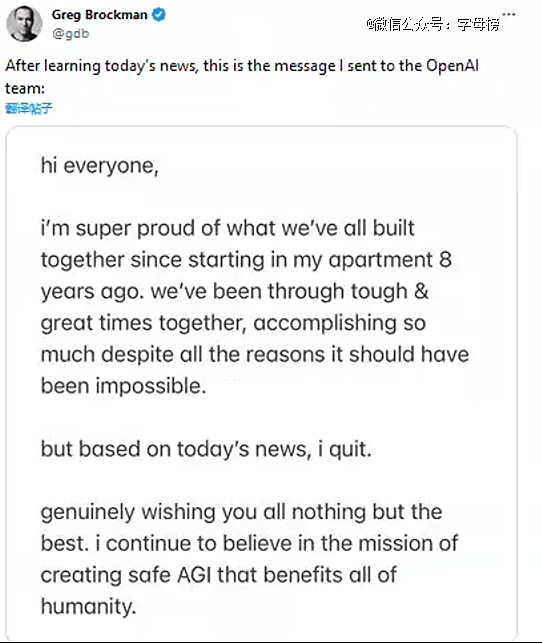The image size is (542, 643).
Task: Click the word 'OpenAI' in the tweet
Action: click(x=452, y=66)
